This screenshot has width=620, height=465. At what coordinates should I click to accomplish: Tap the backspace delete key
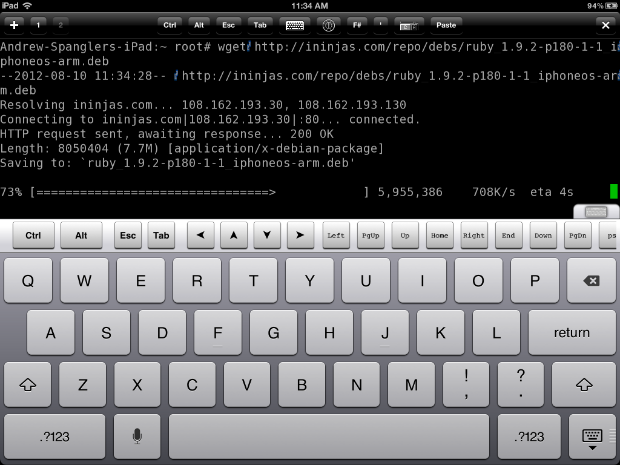point(591,281)
